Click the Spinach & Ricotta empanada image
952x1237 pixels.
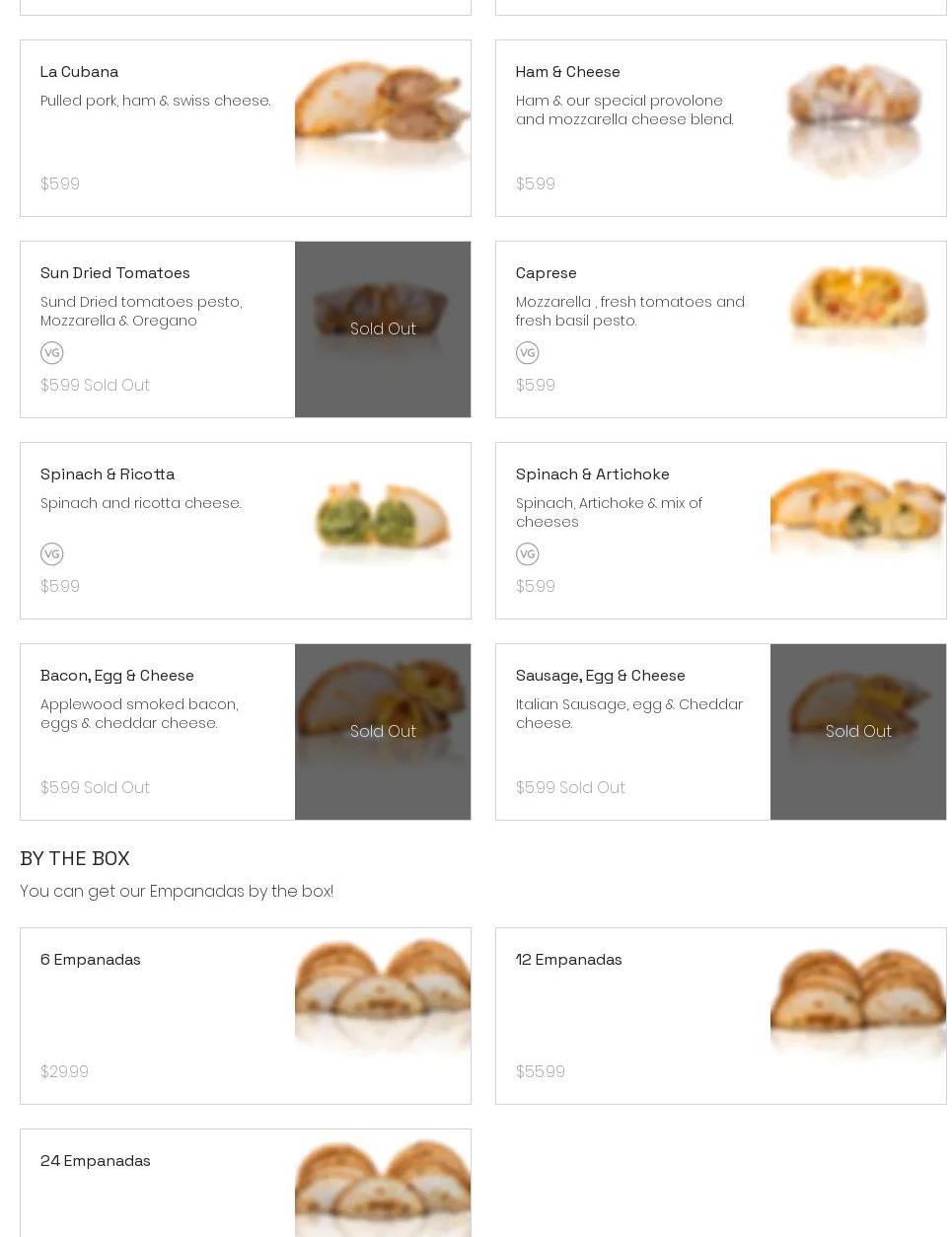(x=383, y=520)
